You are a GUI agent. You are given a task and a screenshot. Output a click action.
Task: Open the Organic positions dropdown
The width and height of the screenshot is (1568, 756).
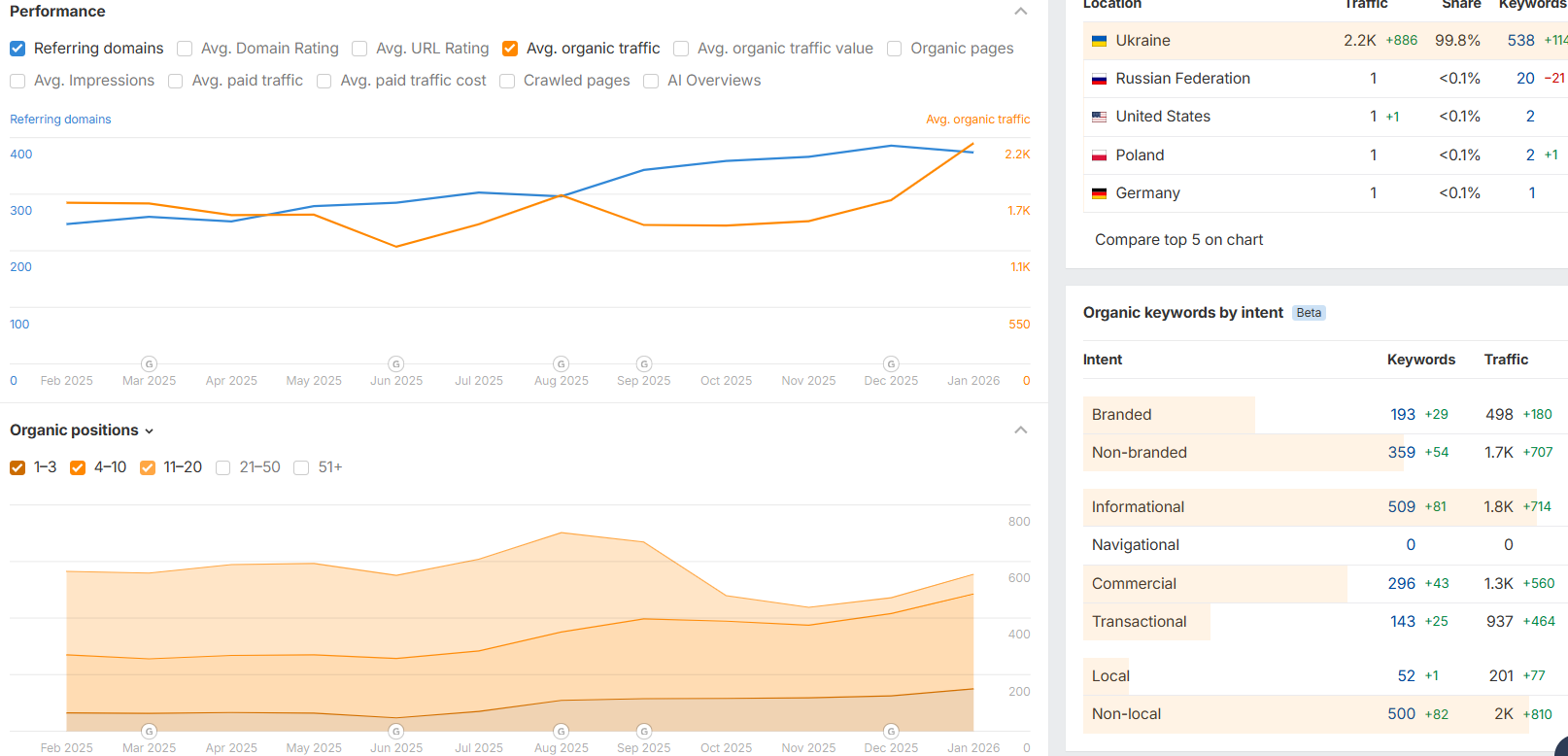82,430
